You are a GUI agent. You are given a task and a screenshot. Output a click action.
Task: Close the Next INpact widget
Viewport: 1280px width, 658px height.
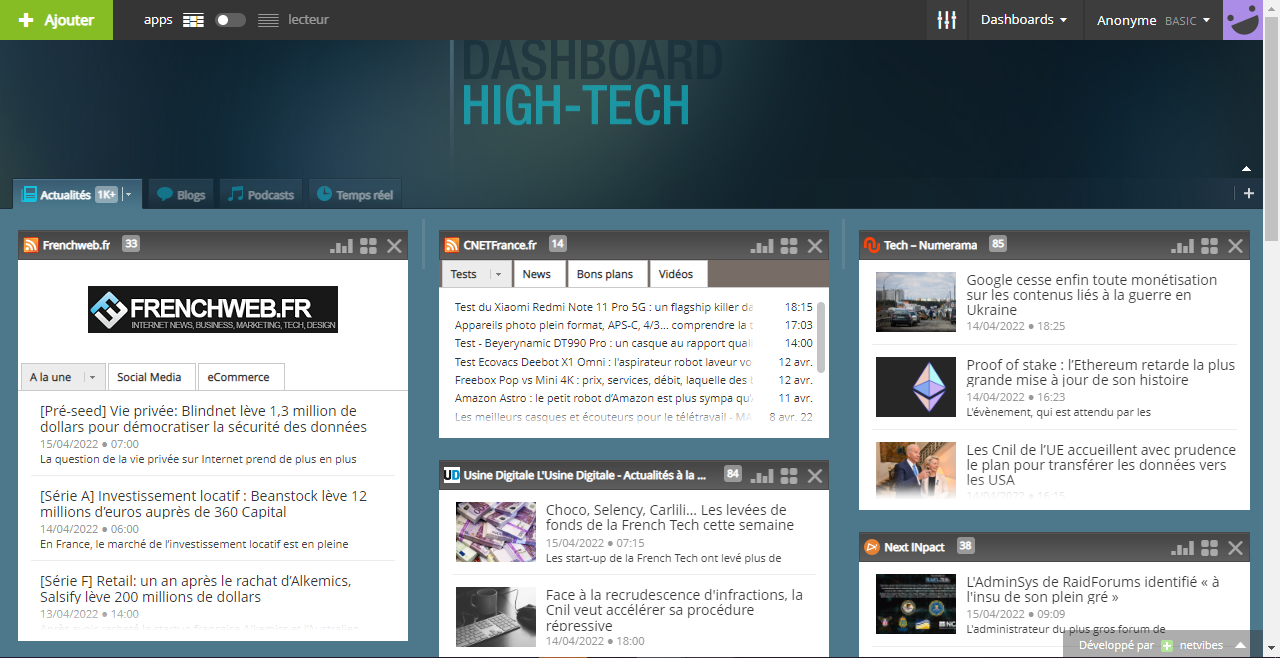(1235, 547)
